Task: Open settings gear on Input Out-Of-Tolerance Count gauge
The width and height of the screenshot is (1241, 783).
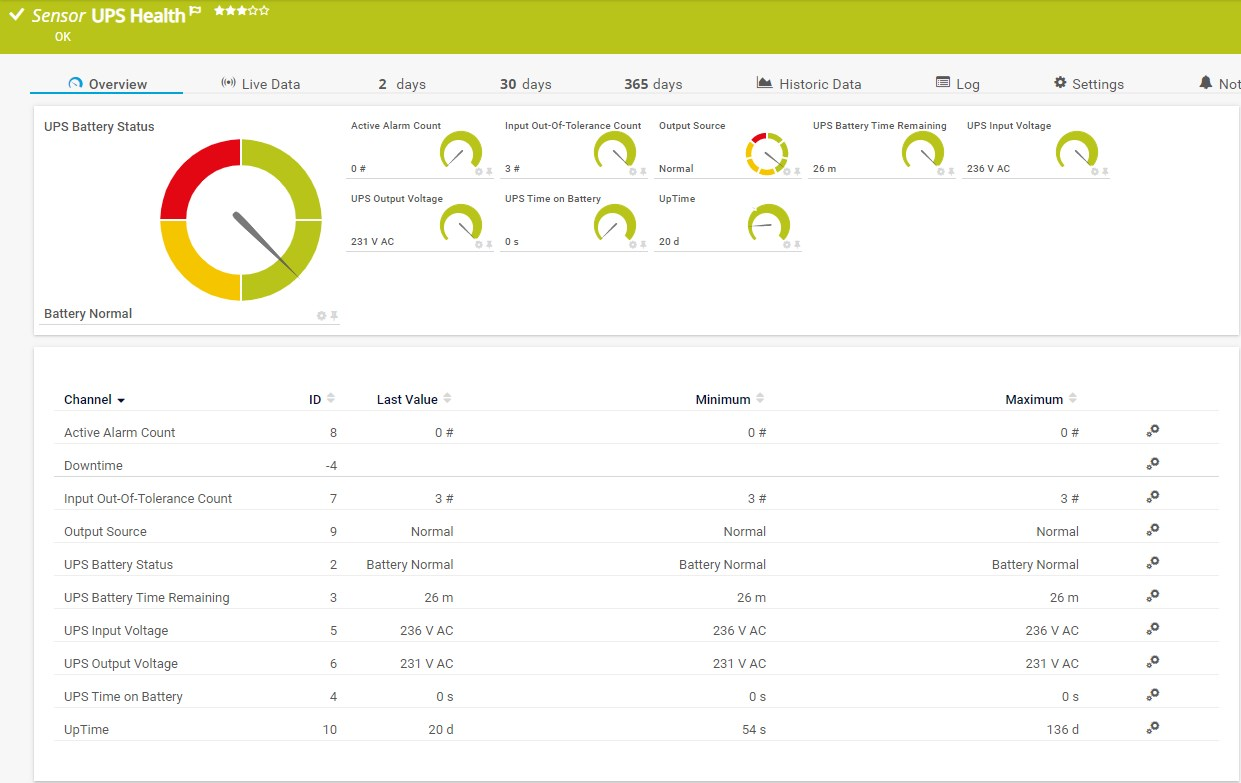Action: click(x=633, y=173)
